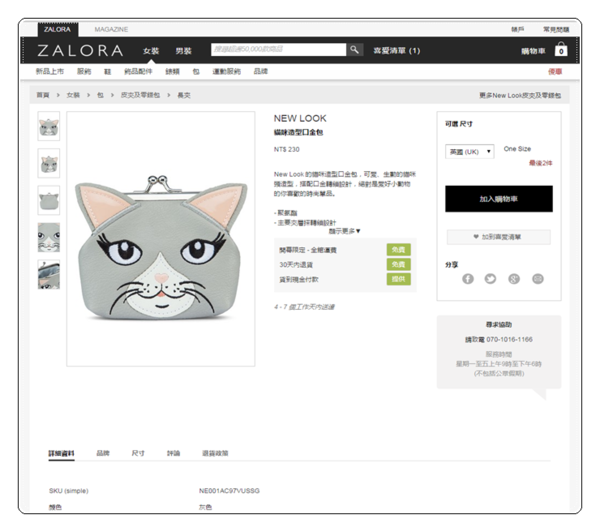Share the product by email icon
Viewport: 600px width, 532px height.
[x=538, y=279]
